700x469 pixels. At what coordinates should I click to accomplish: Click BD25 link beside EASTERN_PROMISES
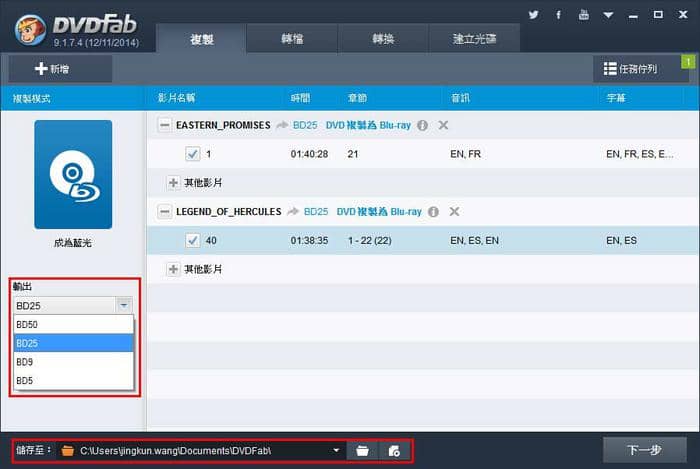coord(305,125)
